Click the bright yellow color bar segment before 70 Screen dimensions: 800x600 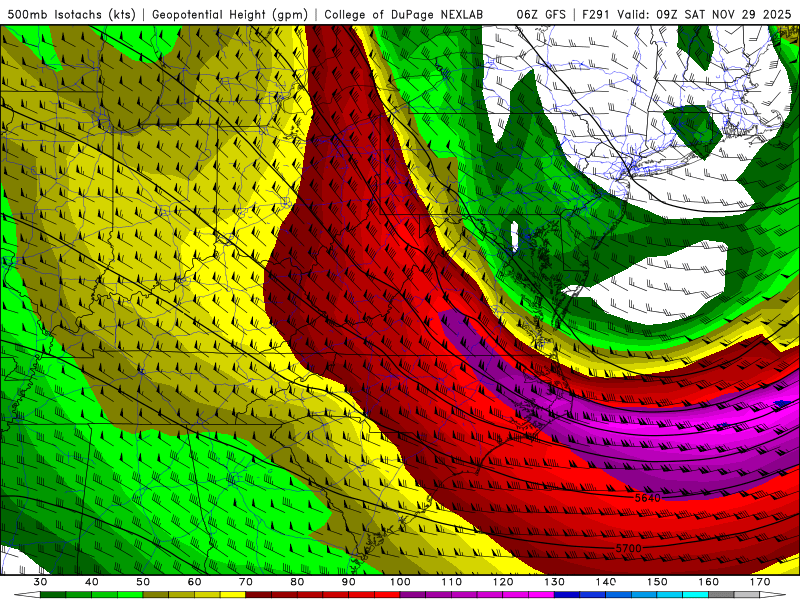[x=233, y=595]
